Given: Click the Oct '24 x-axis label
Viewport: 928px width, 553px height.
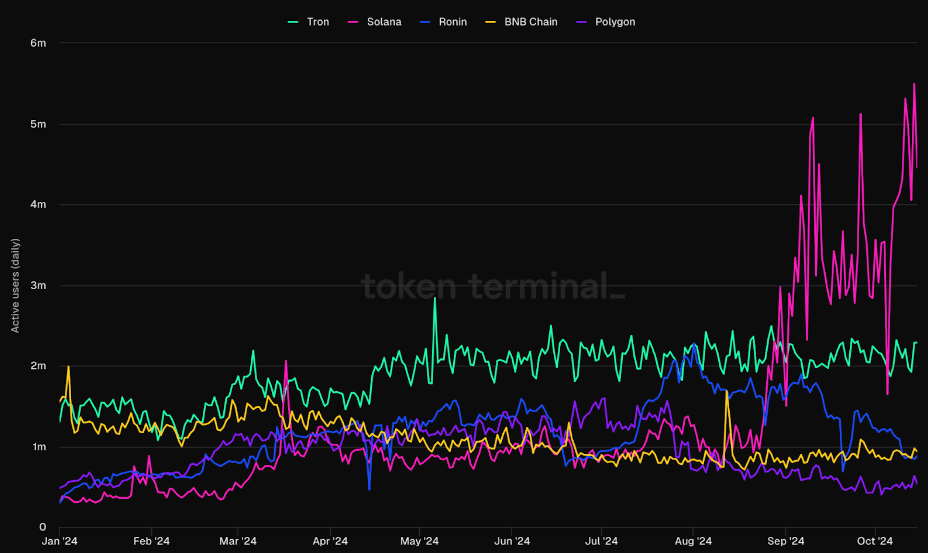Looking at the screenshot, I should 875,541.
